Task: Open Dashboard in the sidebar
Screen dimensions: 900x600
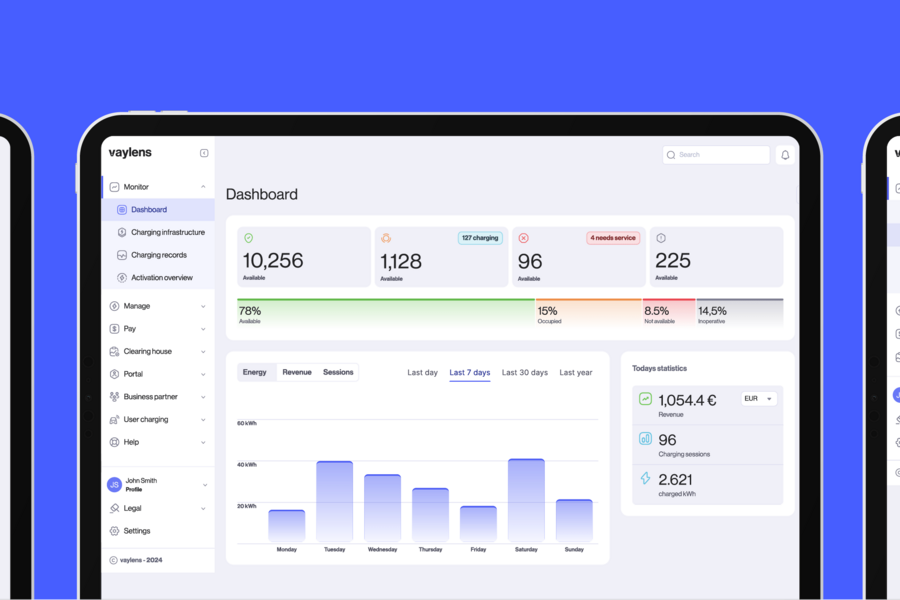Action: pyautogui.click(x=158, y=210)
